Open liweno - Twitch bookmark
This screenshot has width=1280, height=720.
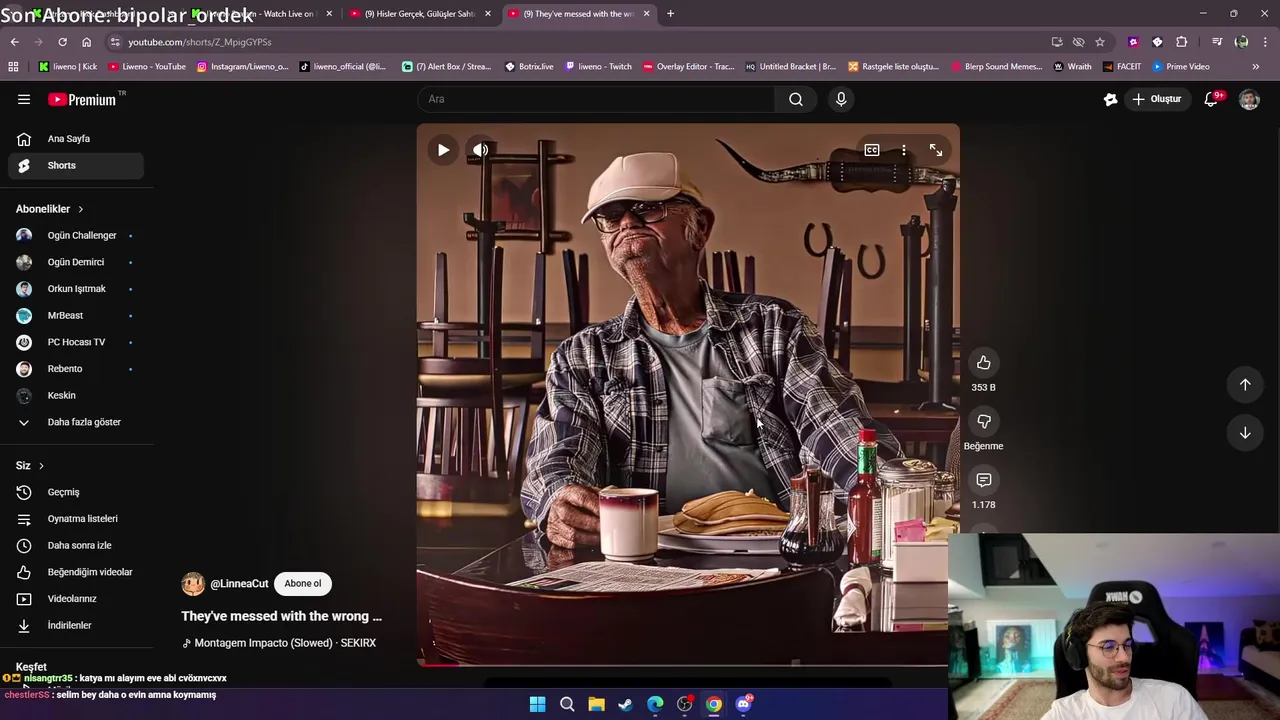[599, 67]
